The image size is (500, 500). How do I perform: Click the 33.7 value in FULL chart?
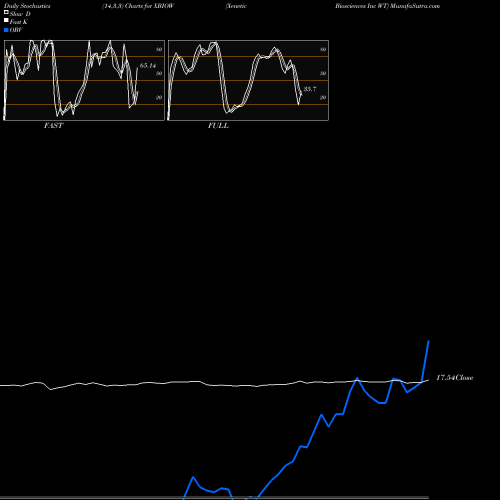(310, 89)
